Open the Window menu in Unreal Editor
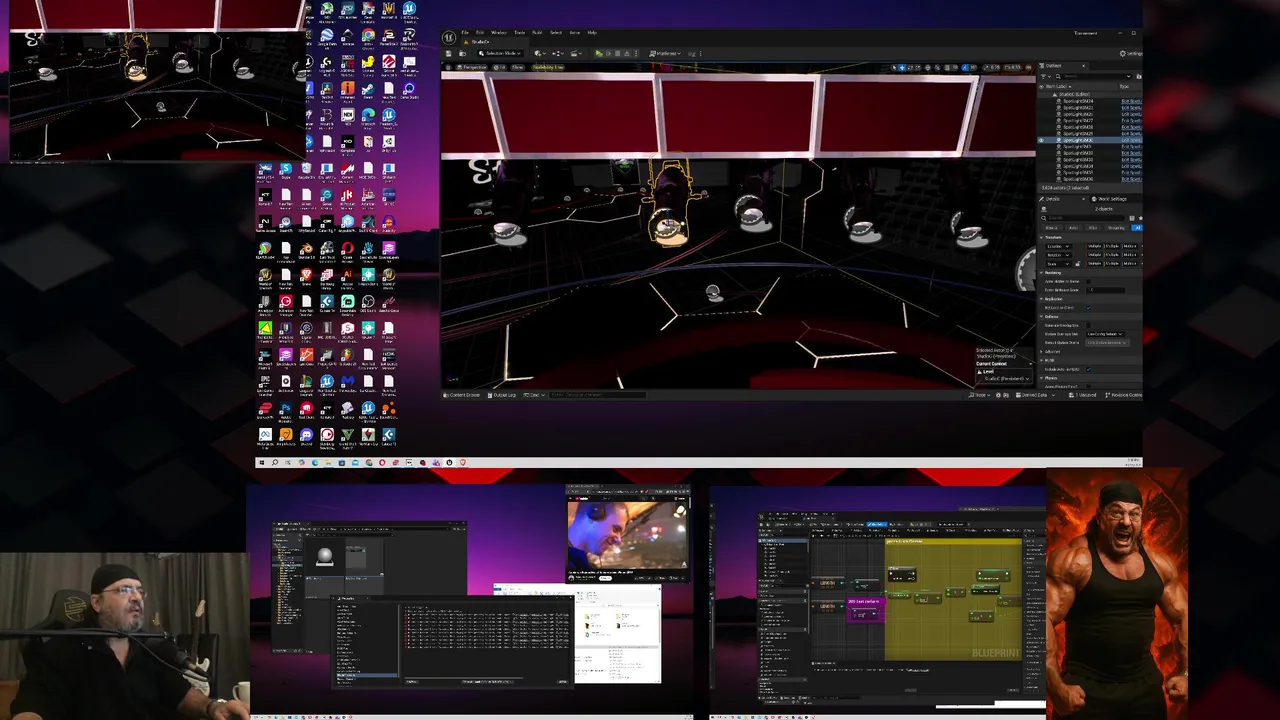Screen dimensions: 1280x720 499,32
